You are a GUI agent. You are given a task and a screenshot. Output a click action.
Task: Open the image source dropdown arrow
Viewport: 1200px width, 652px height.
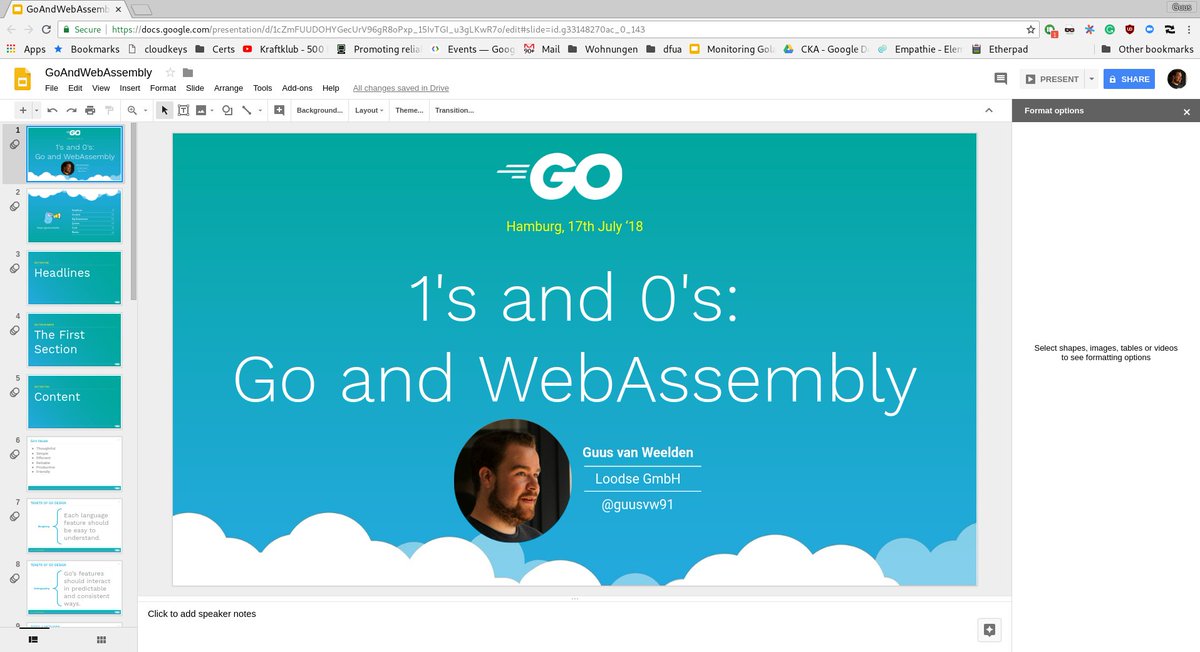click(212, 110)
